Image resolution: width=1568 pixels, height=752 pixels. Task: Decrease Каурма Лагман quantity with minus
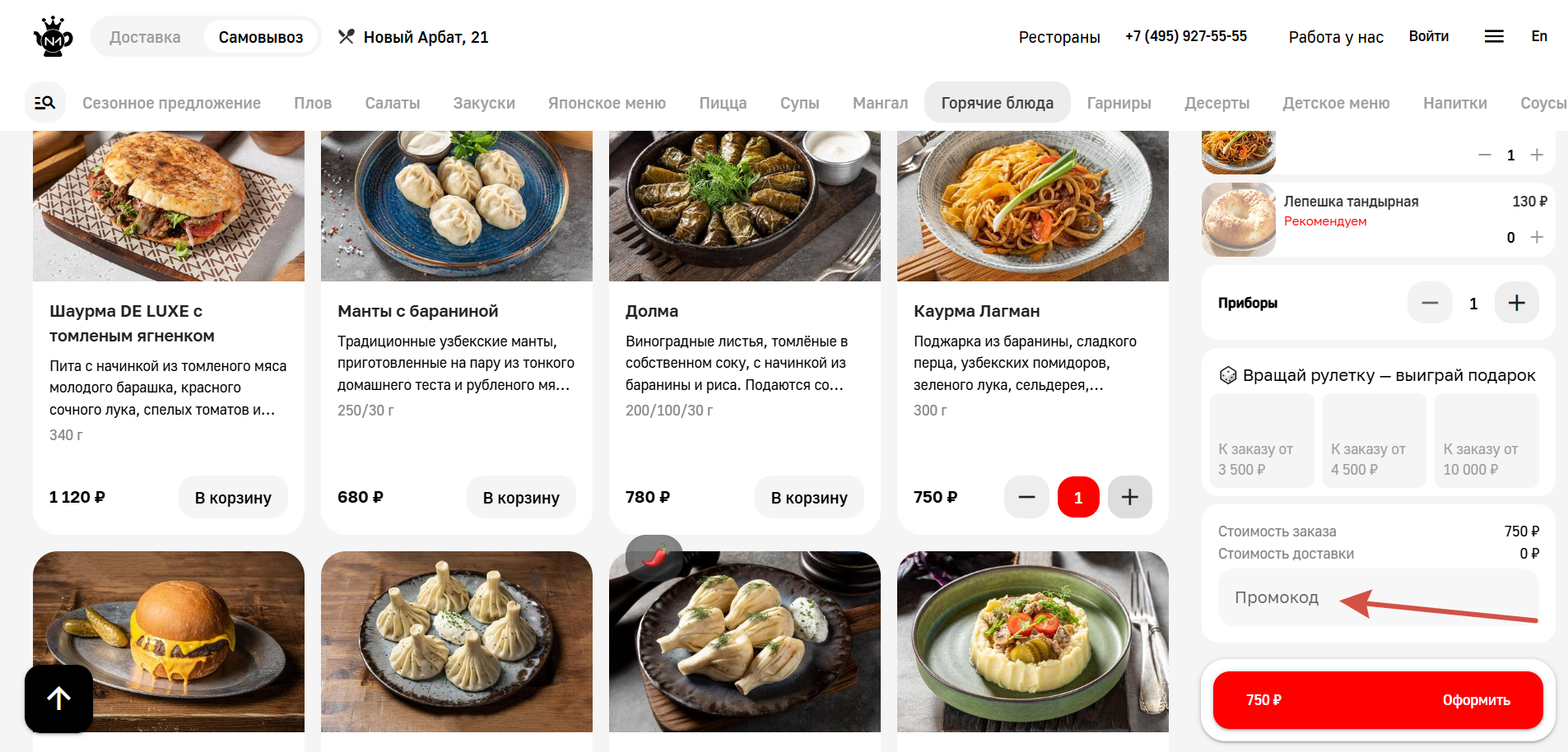[1026, 497]
